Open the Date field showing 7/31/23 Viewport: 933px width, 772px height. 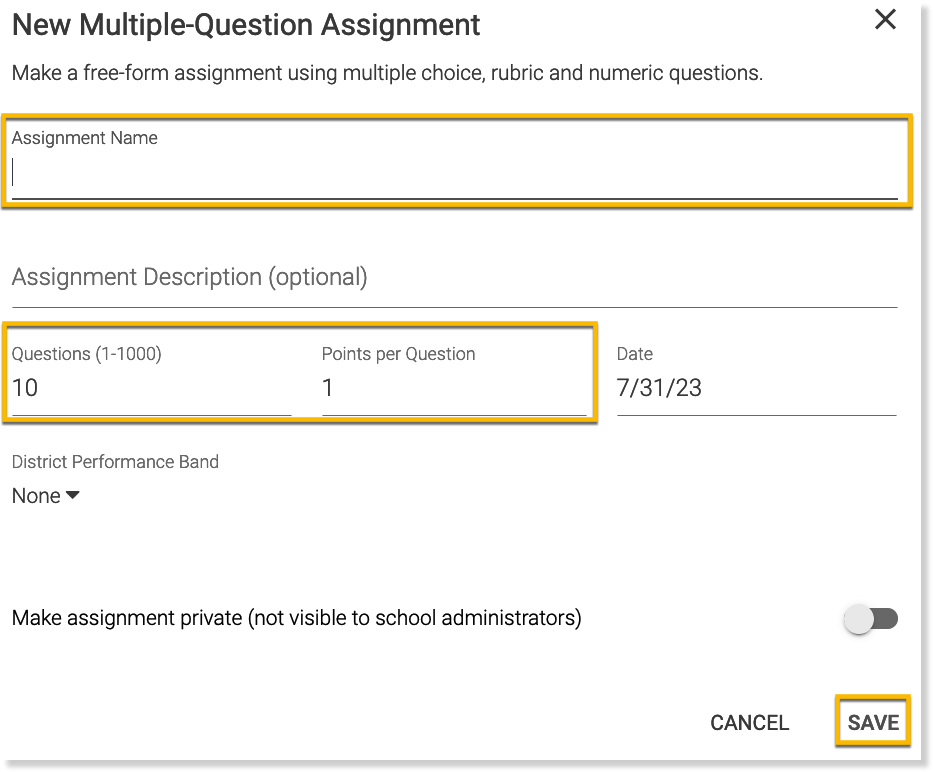pos(755,389)
